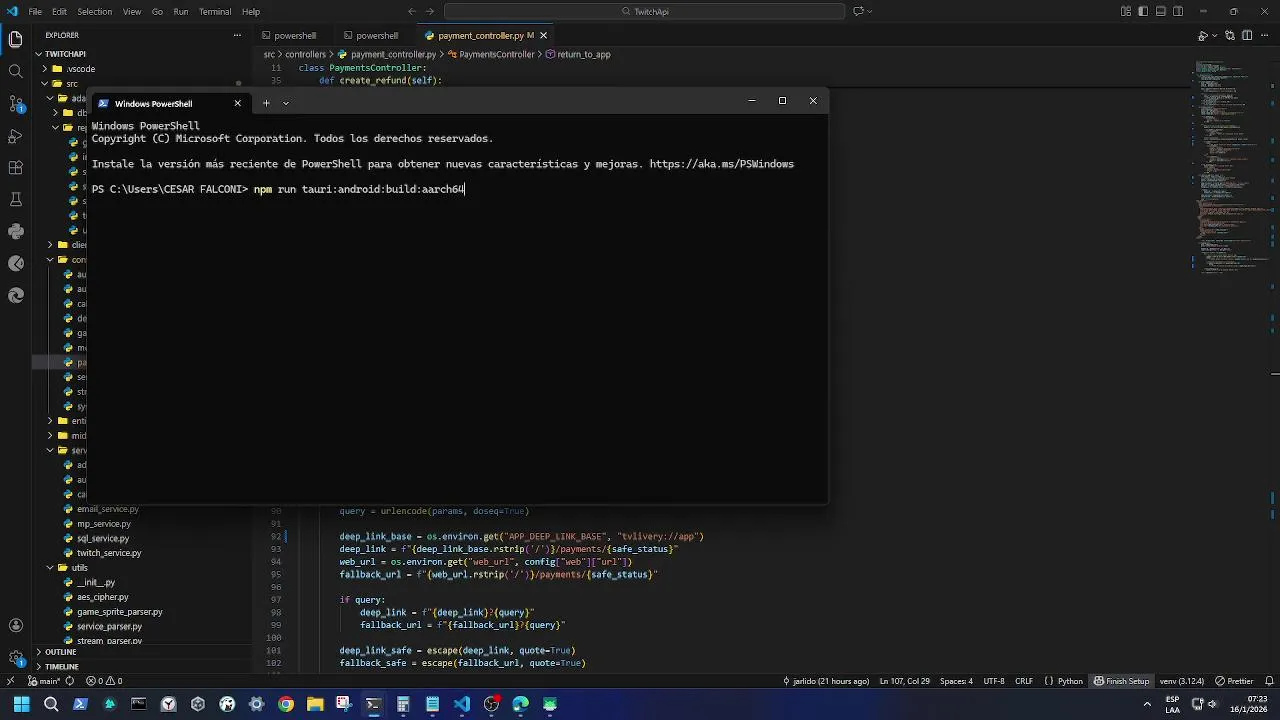Open the Extensions view icon
1280x720 pixels.
pyautogui.click(x=15, y=167)
